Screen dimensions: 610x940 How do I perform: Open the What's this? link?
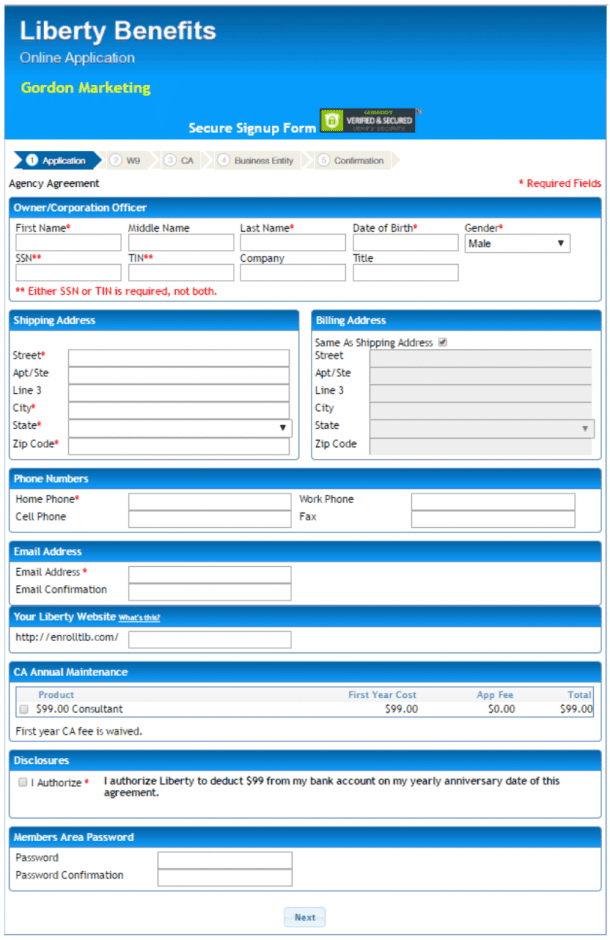pos(139,618)
